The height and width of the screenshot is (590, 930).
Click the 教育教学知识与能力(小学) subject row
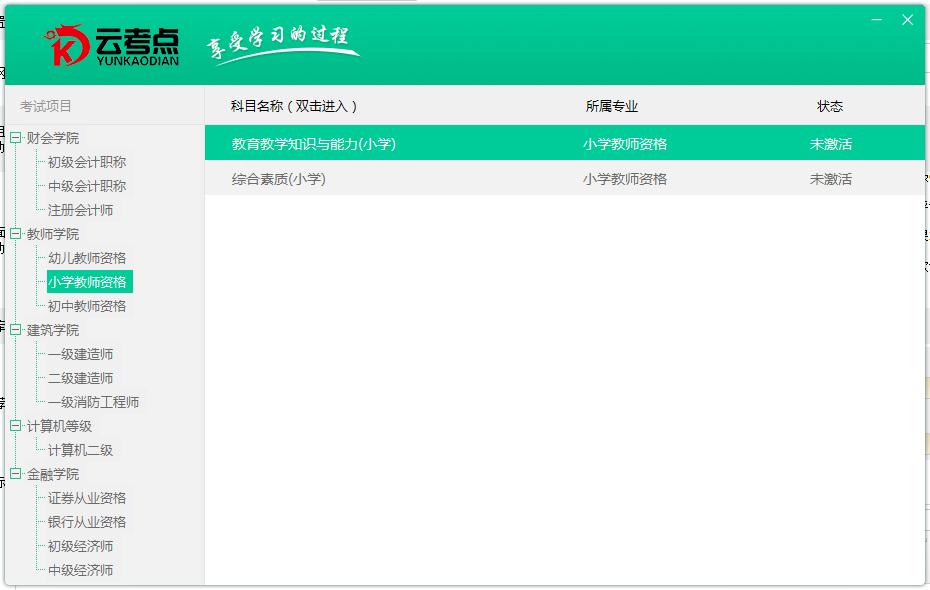pos(314,144)
